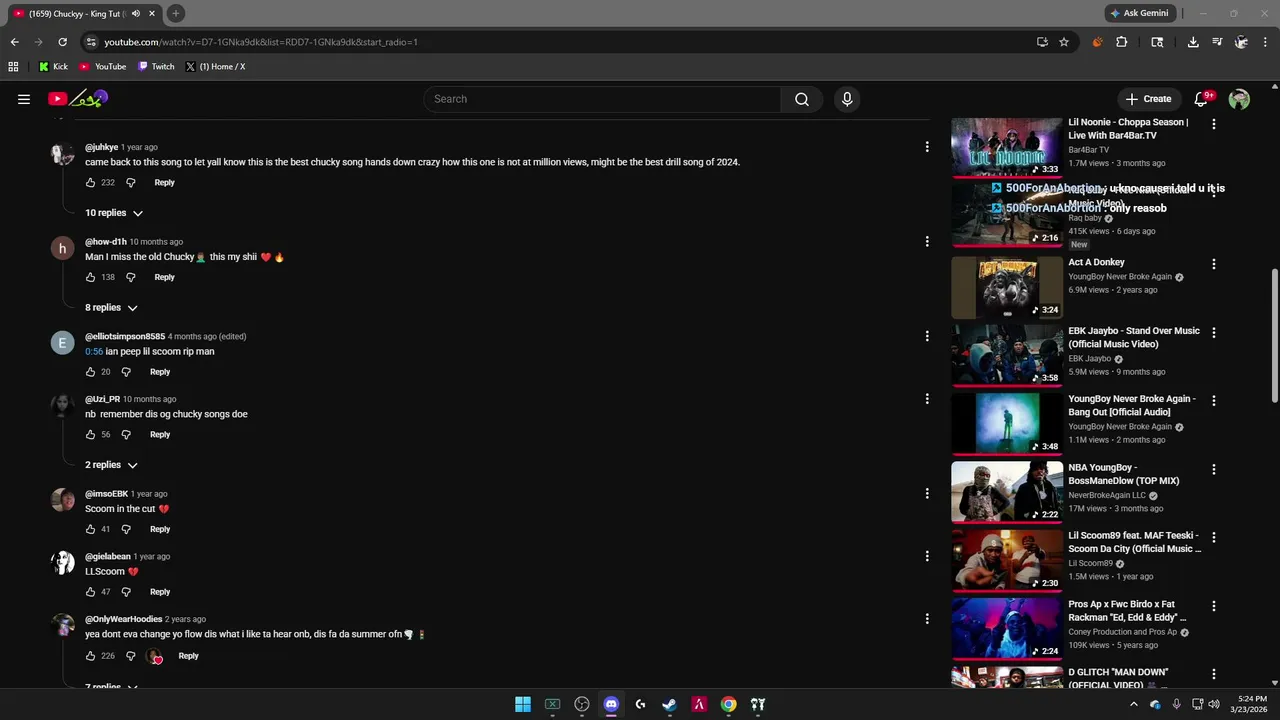Click the search magnifier button
The width and height of the screenshot is (1280, 720).
[802, 99]
